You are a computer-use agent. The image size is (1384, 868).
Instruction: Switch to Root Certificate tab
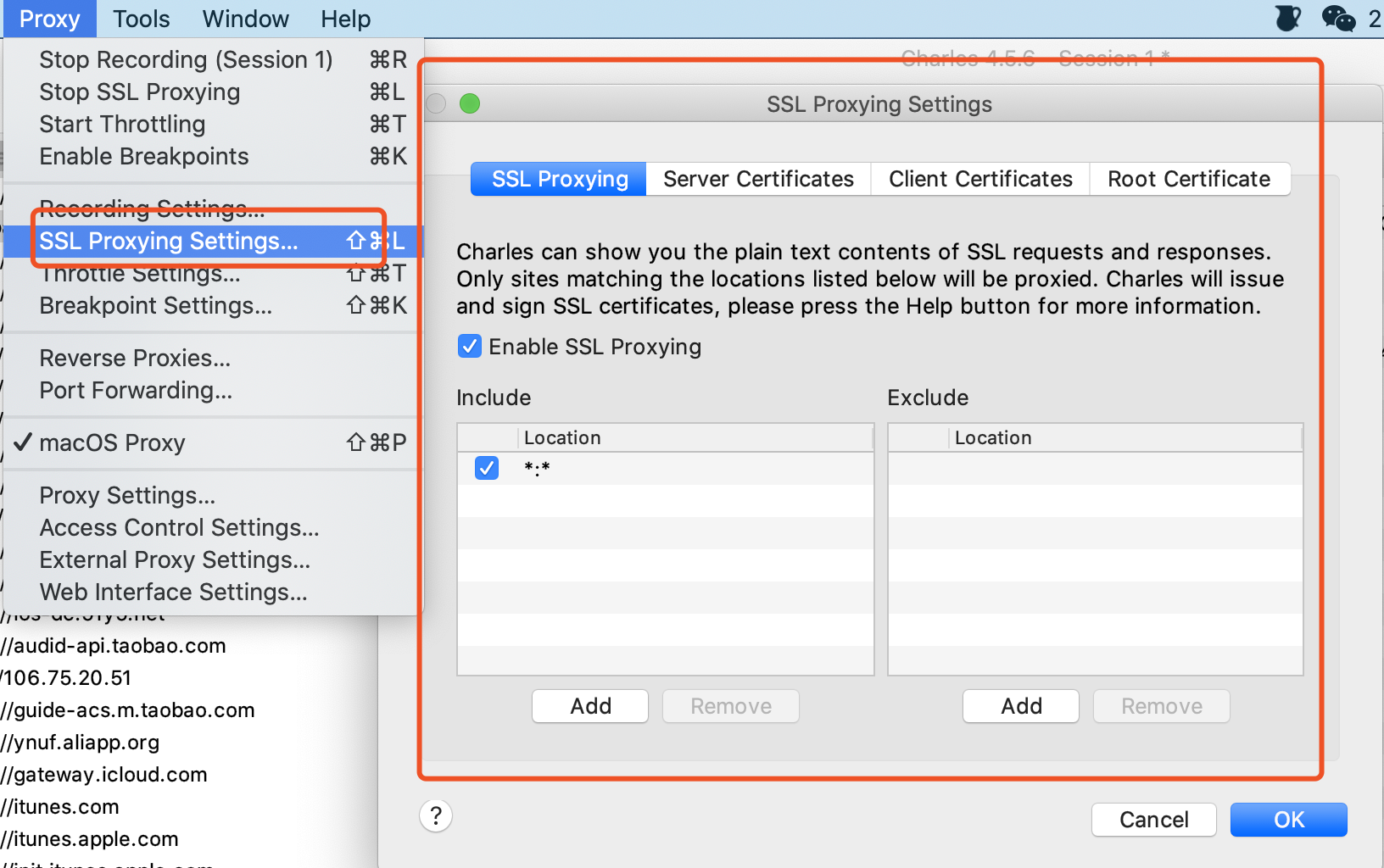pos(1189,179)
